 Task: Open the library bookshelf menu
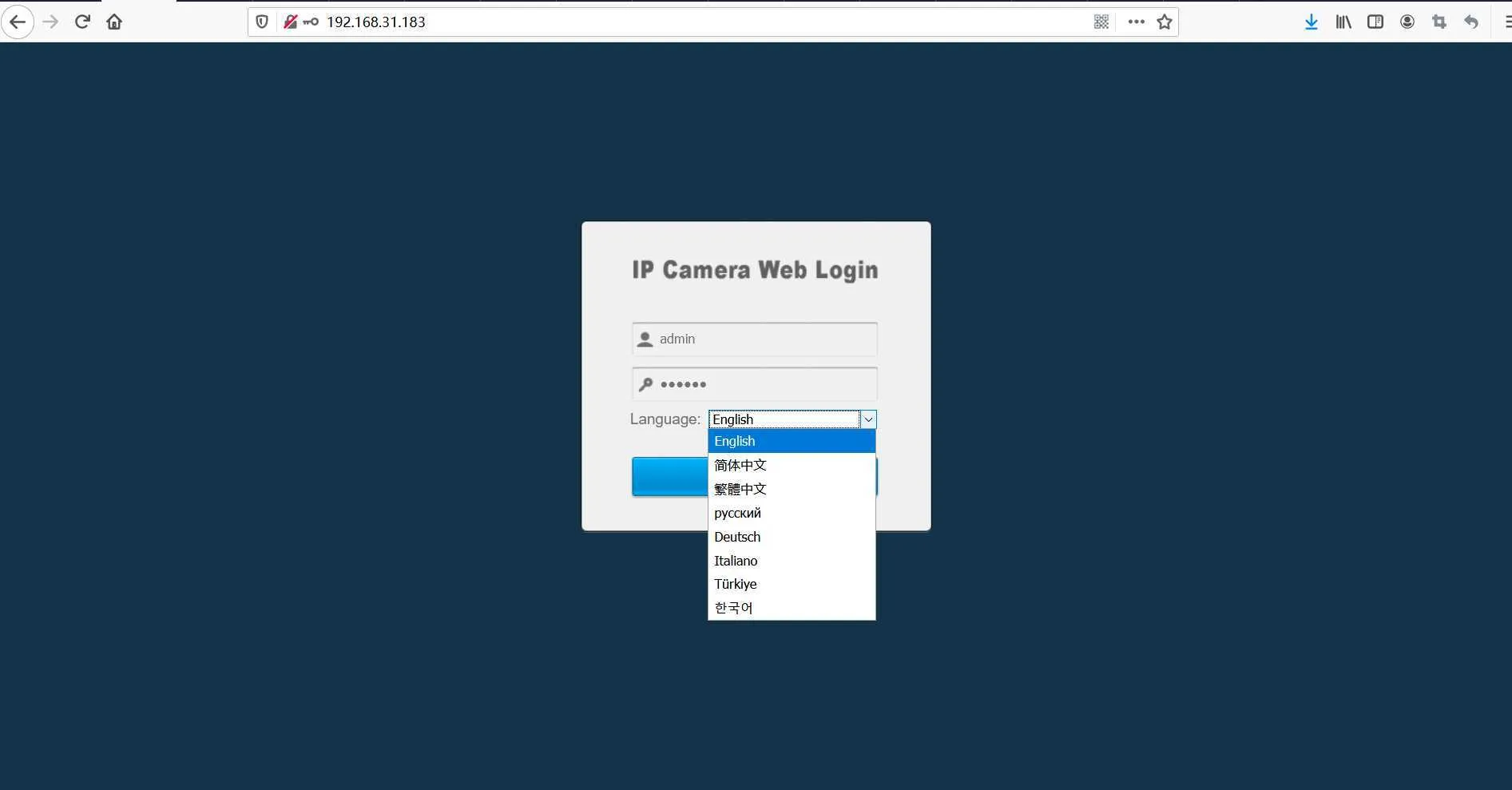(x=1343, y=22)
